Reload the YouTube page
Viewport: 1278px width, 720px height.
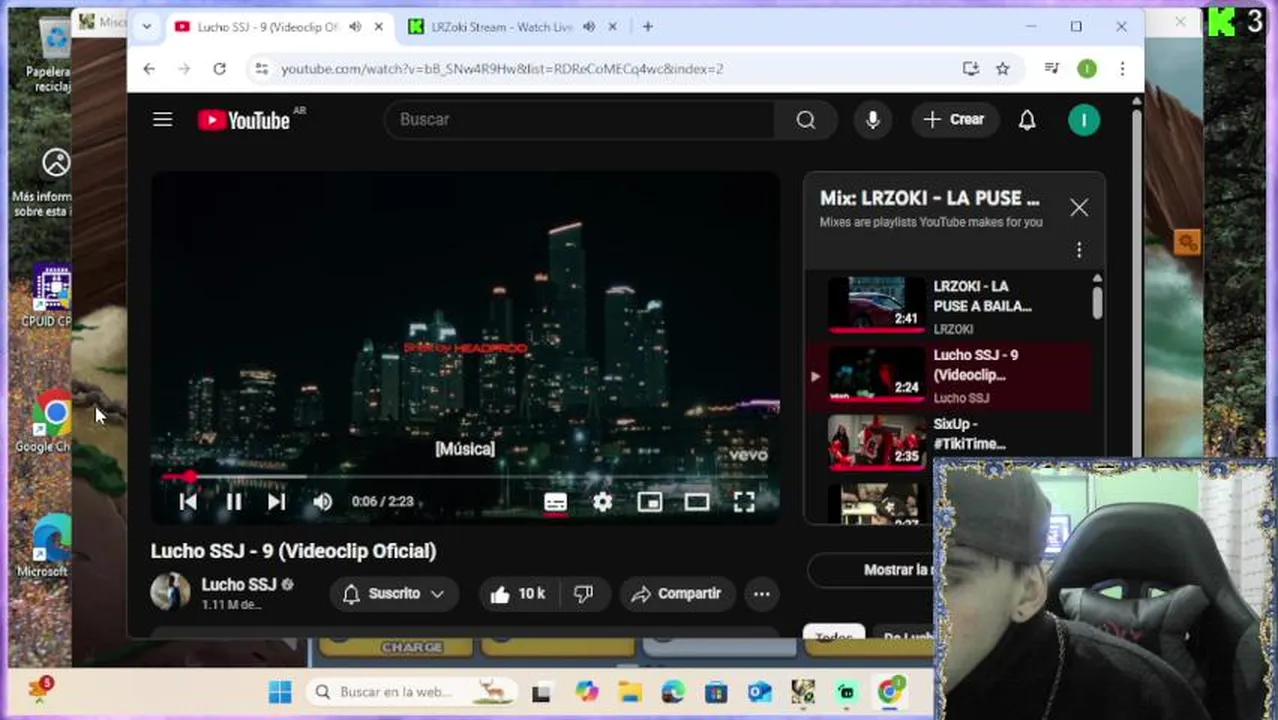(x=219, y=69)
